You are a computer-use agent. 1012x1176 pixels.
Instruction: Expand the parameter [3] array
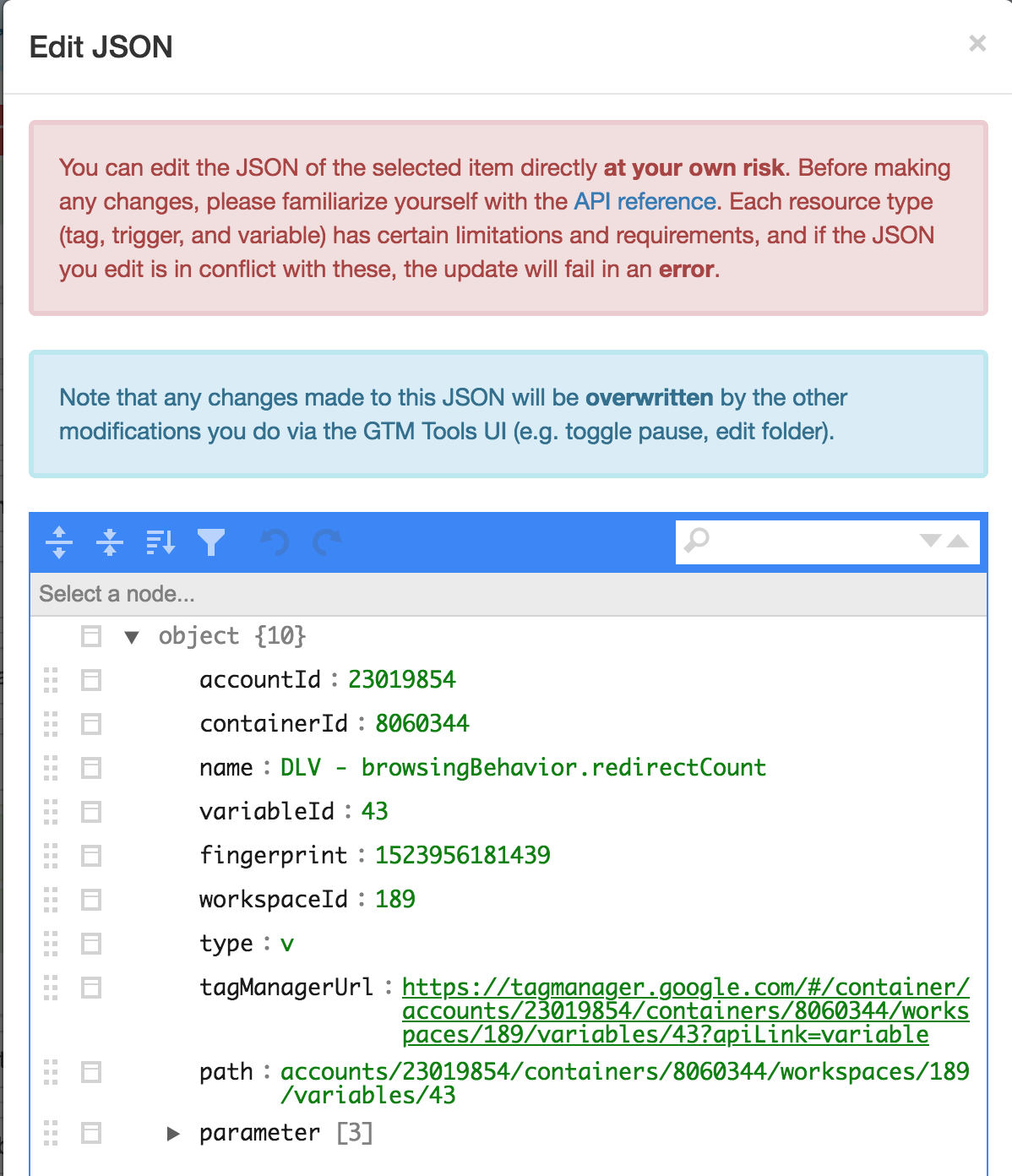coord(173,1134)
